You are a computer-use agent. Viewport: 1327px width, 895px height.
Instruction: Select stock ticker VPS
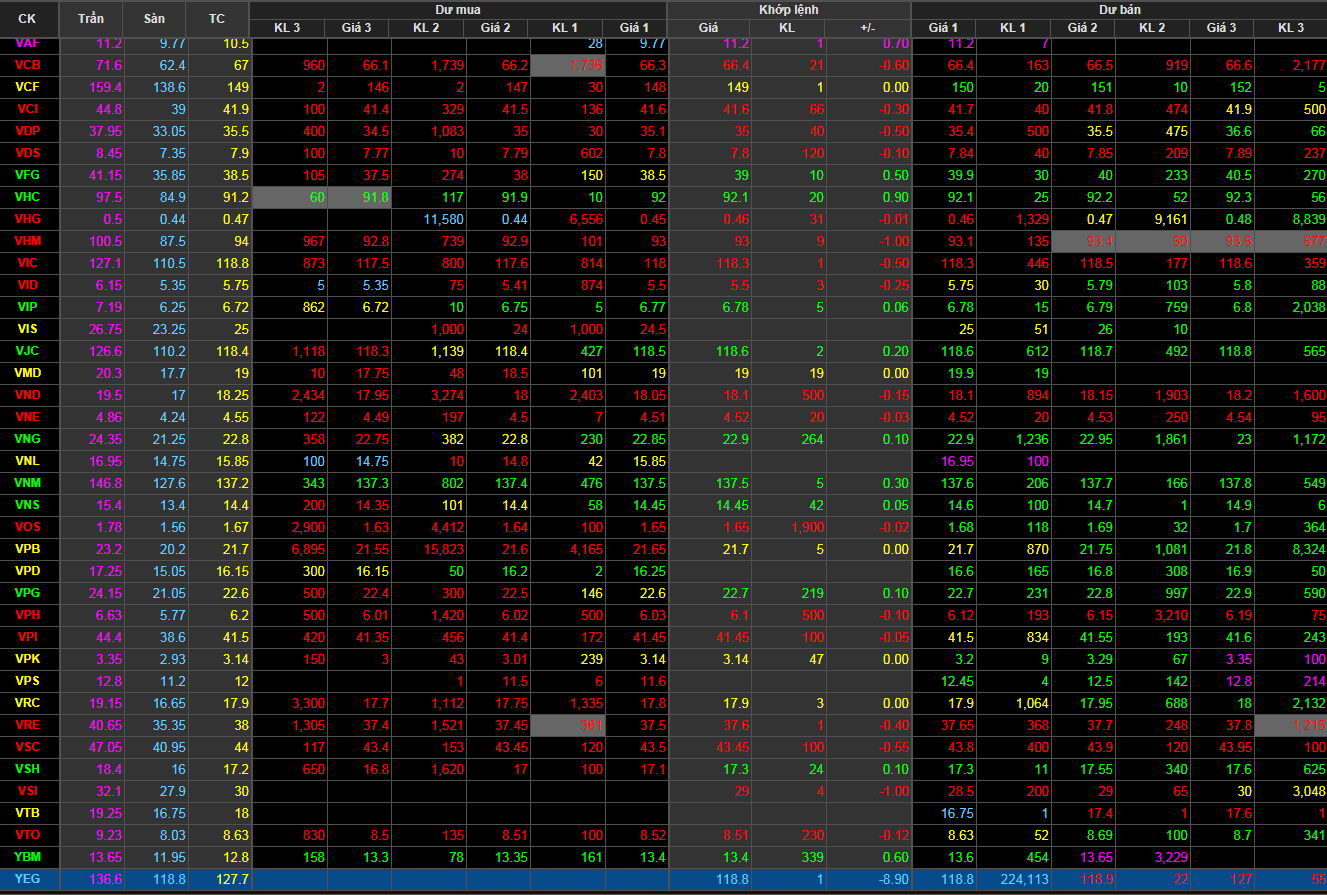pyautogui.click(x=28, y=681)
